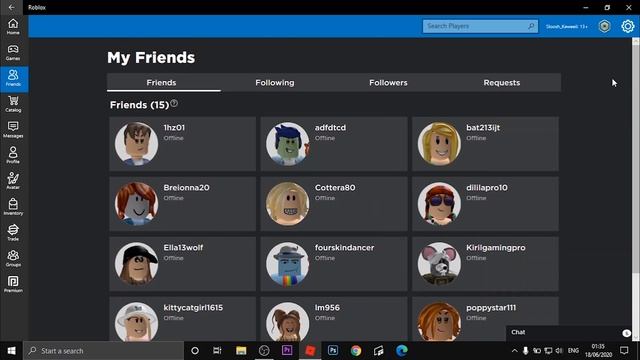Viewport: 640px width, 360px height.
Task: Open Cortana circle on taskbar
Action: pyautogui.click(x=195, y=351)
